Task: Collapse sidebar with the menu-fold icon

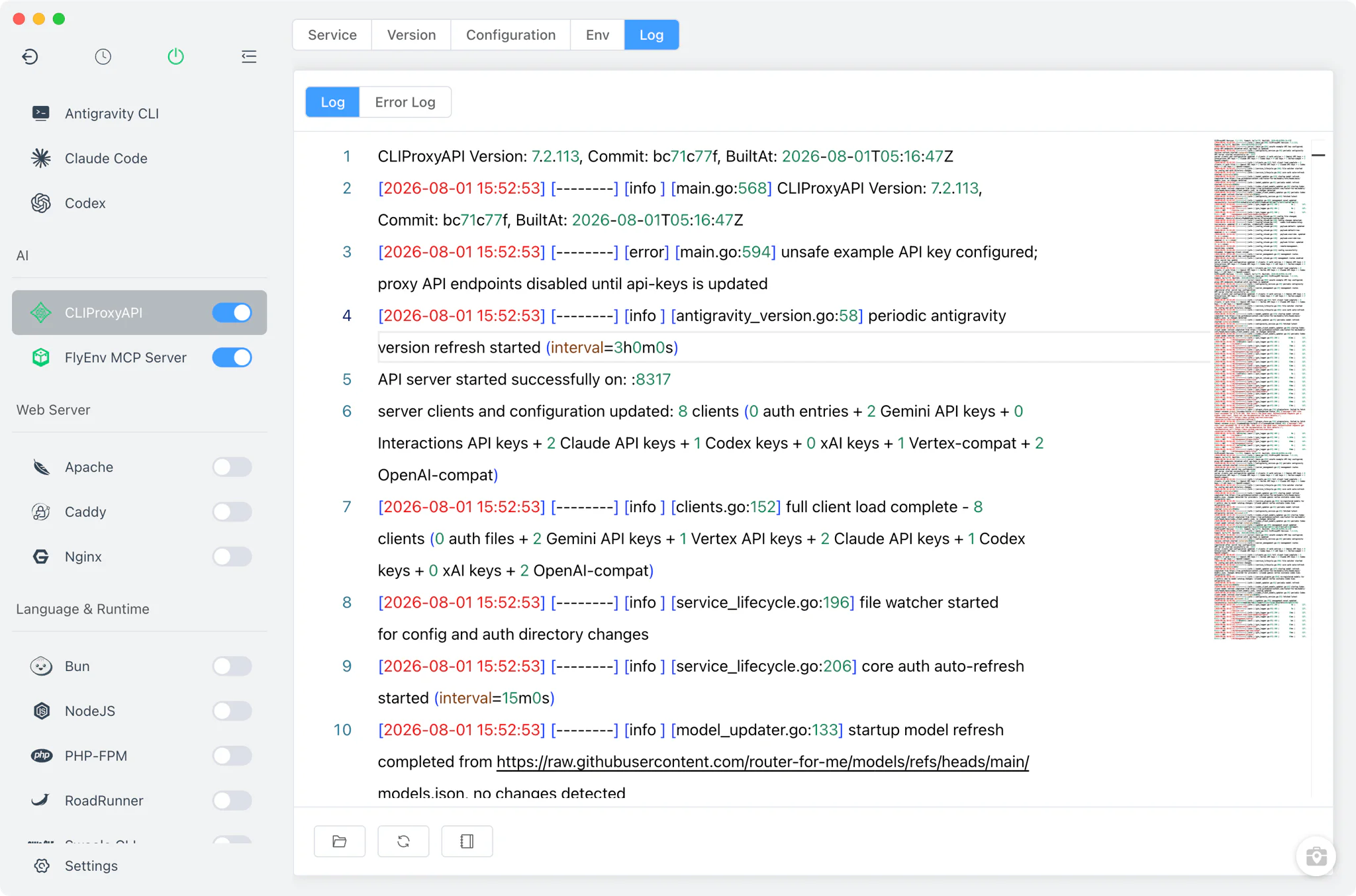Action: pyautogui.click(x=249, y=57)
